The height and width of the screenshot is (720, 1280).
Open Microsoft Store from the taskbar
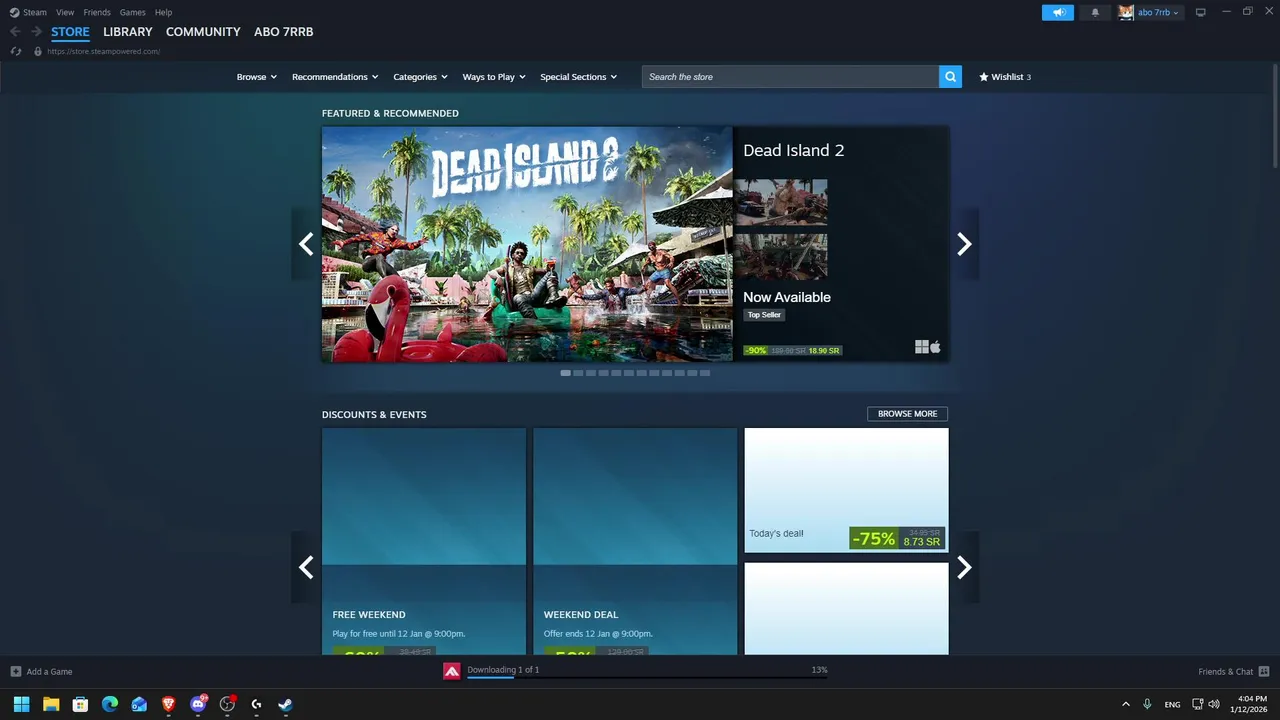81,704
